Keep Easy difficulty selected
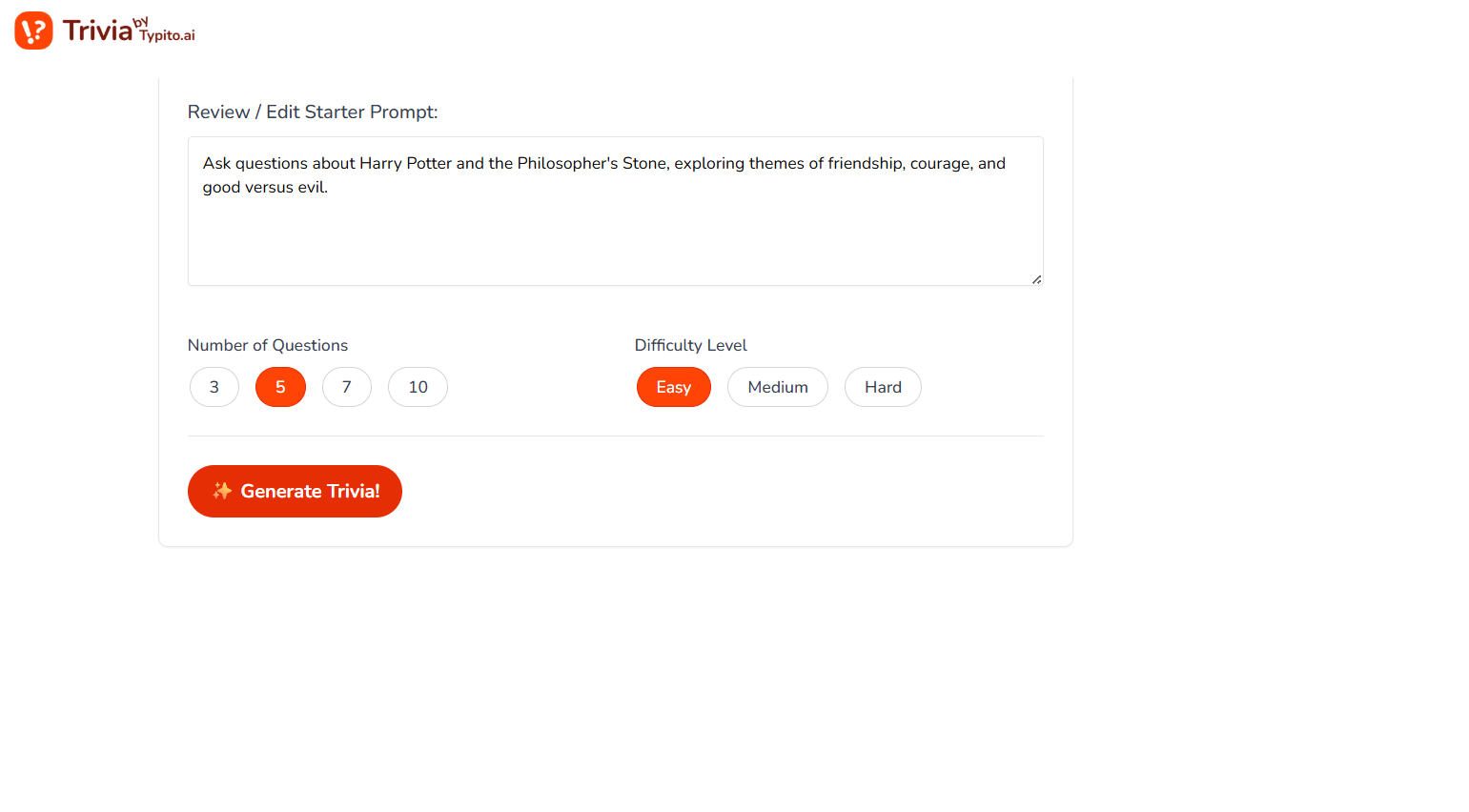 [x=674, y=387]
